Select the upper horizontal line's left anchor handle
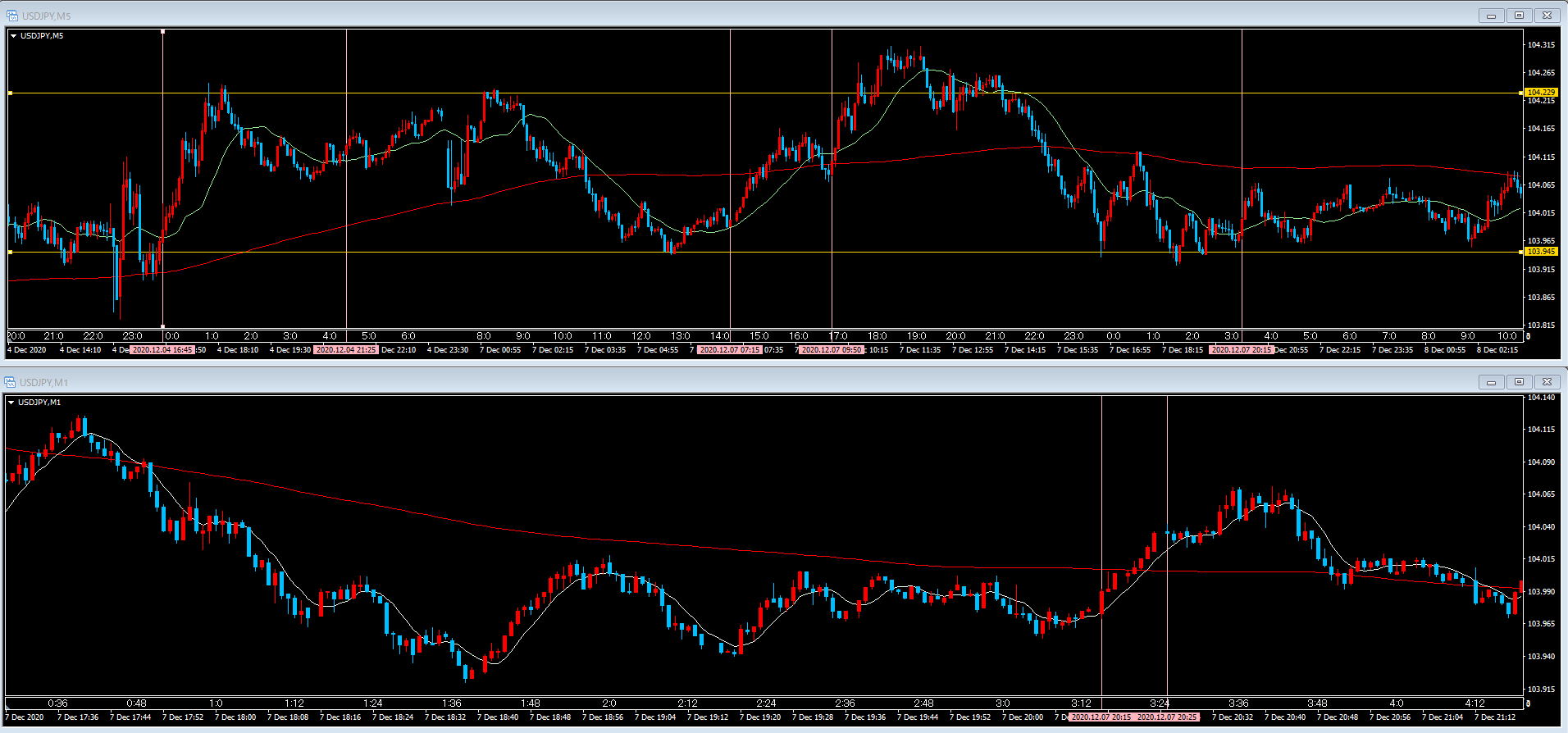This screenshot has width=1568, height=733. tap(10, 93)
